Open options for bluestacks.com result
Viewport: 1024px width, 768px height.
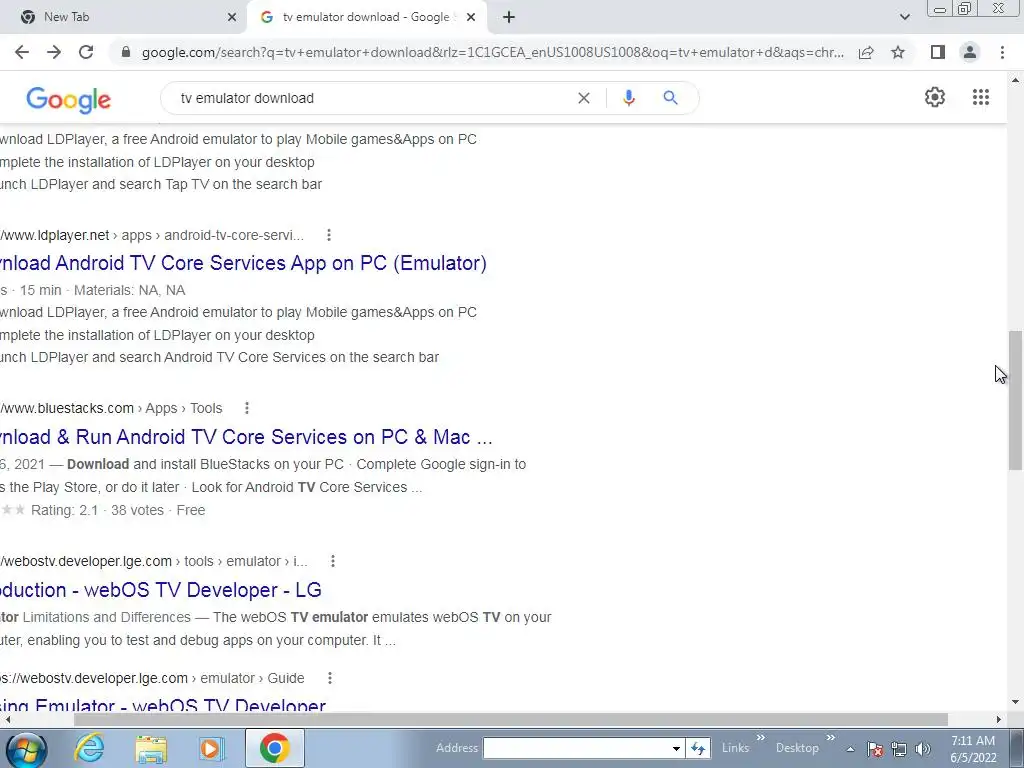246,408
